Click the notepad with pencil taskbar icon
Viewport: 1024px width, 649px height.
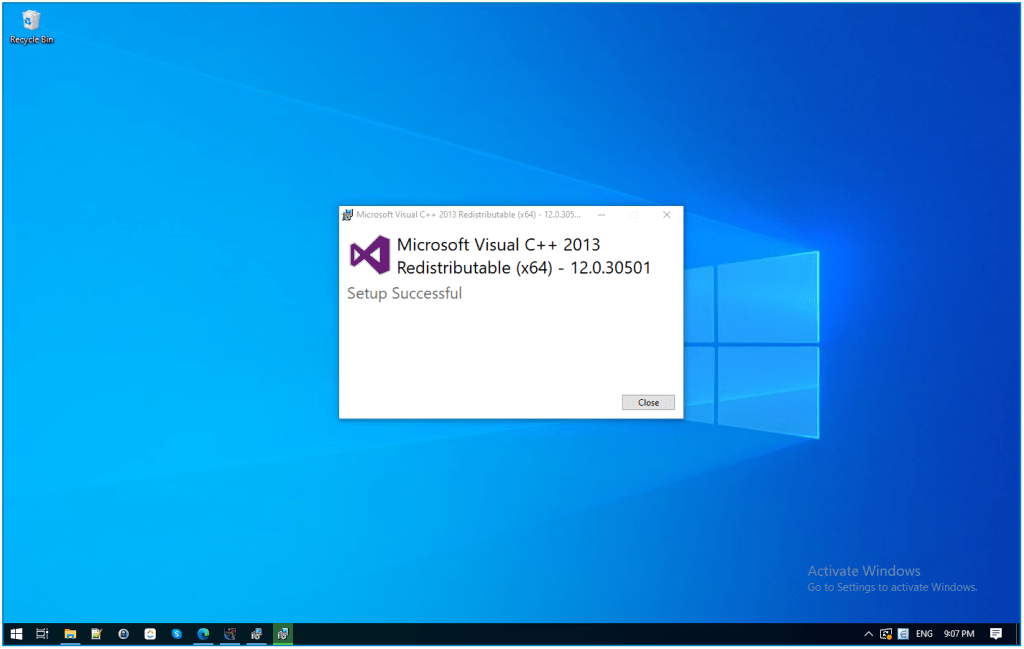coord(97,633)
